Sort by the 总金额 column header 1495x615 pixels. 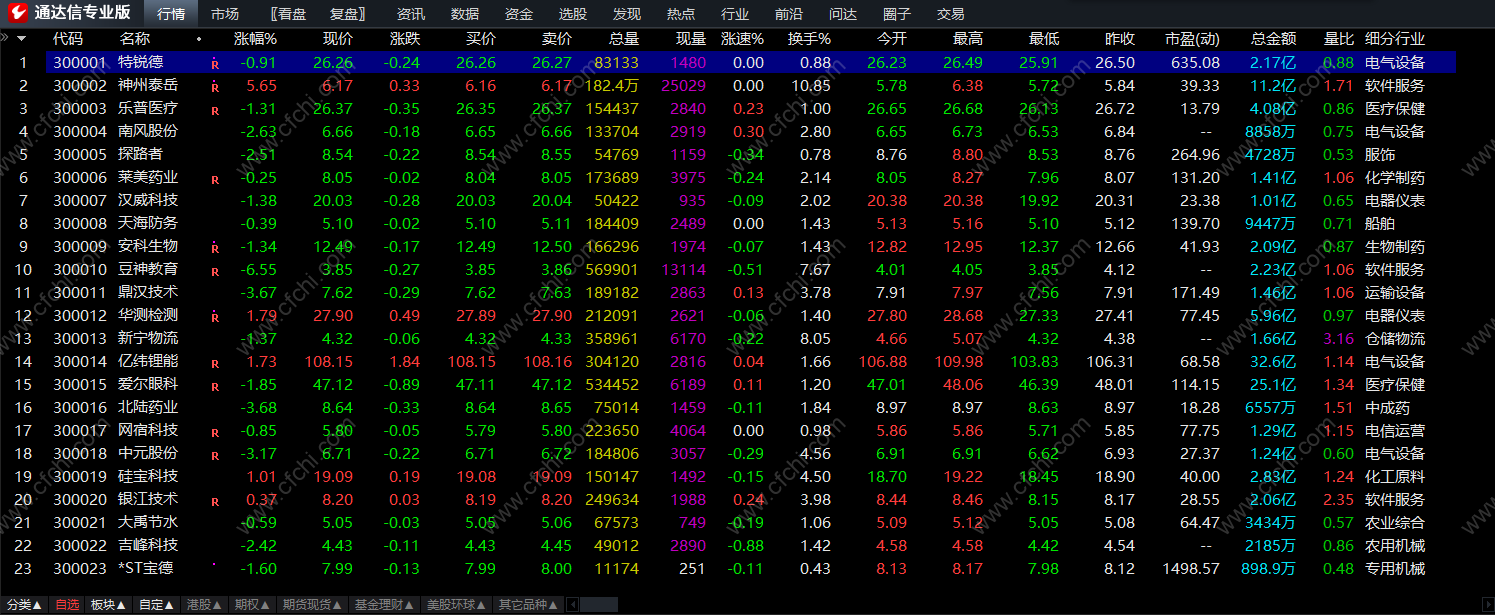1273,39
